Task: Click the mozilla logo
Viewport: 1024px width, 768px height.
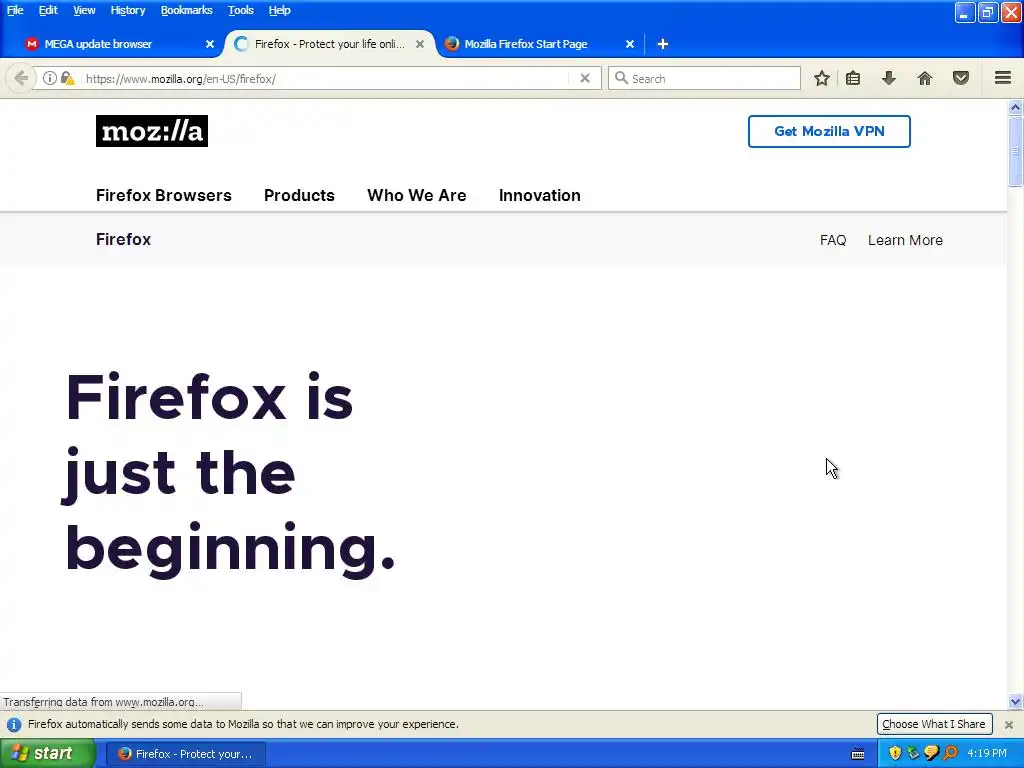Action: 152,131
